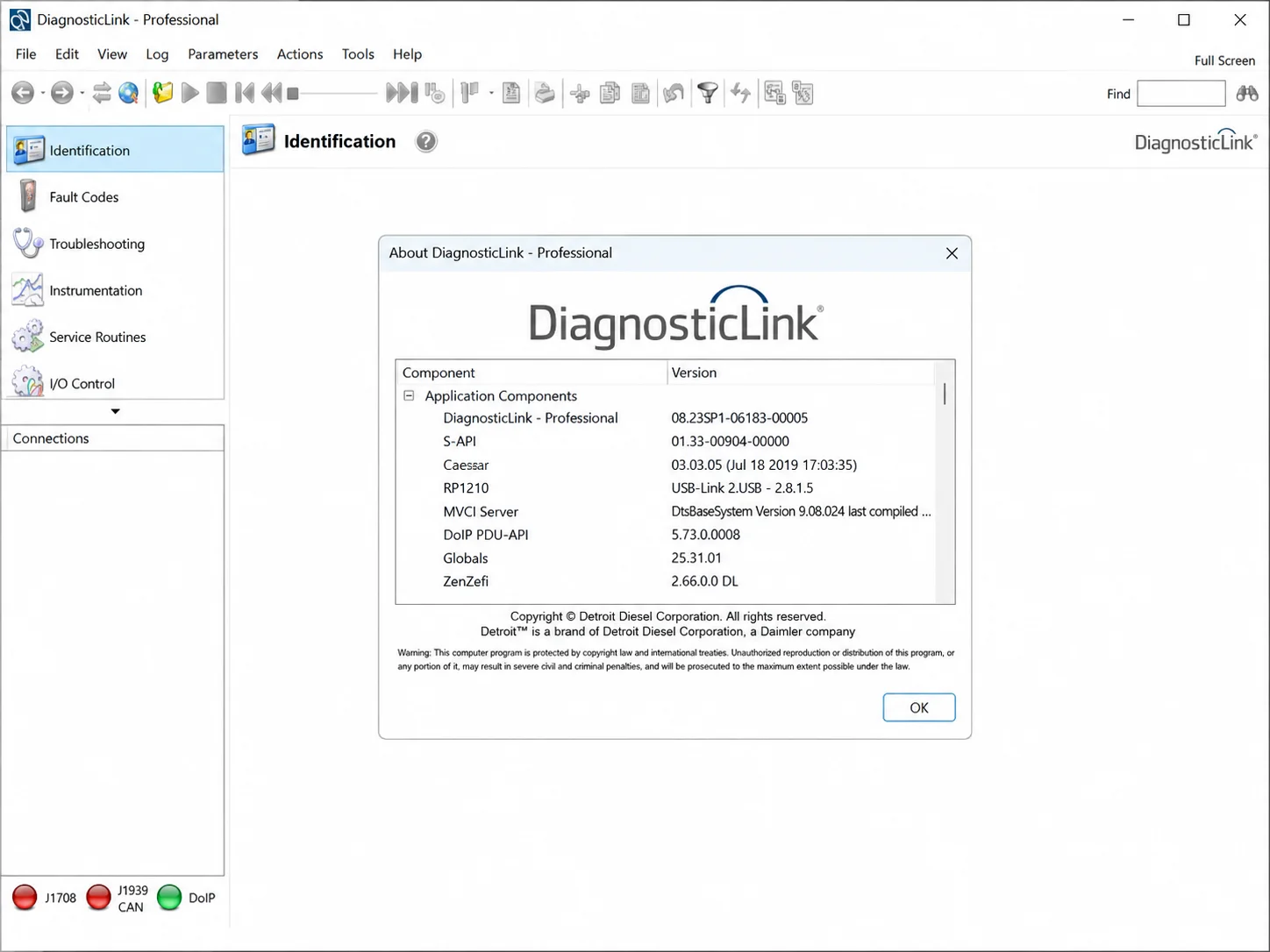The image size is (1270, 952).
Task: Click the last toolbar translate icon
Action: point(803,93)
